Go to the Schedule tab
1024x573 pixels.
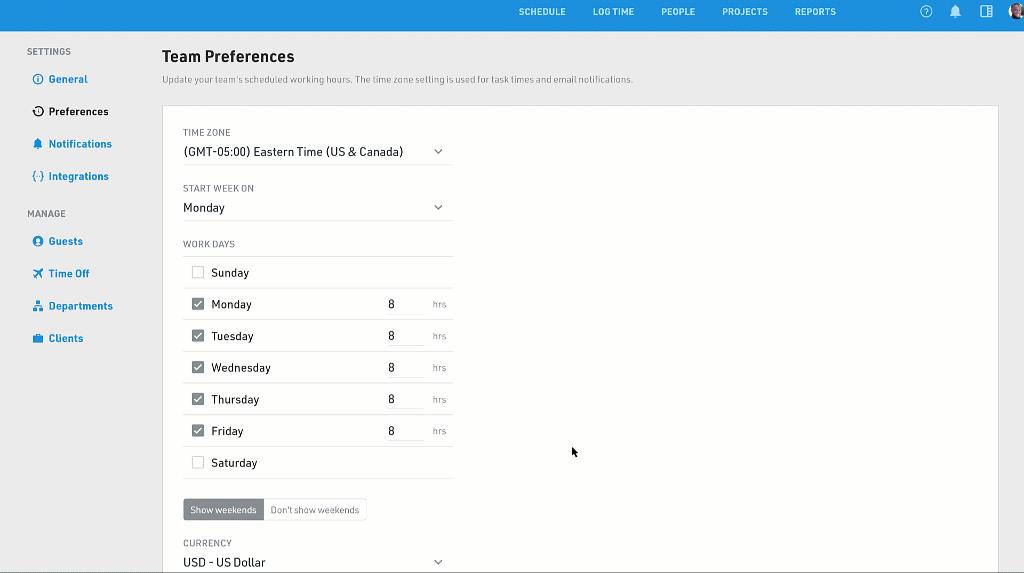542,12
